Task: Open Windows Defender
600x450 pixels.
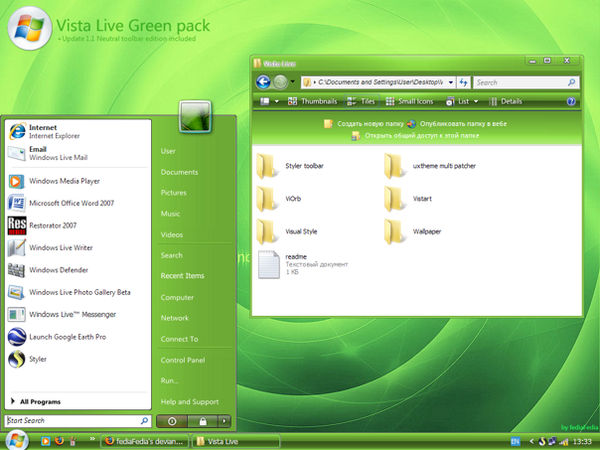Action: point(78,270)
